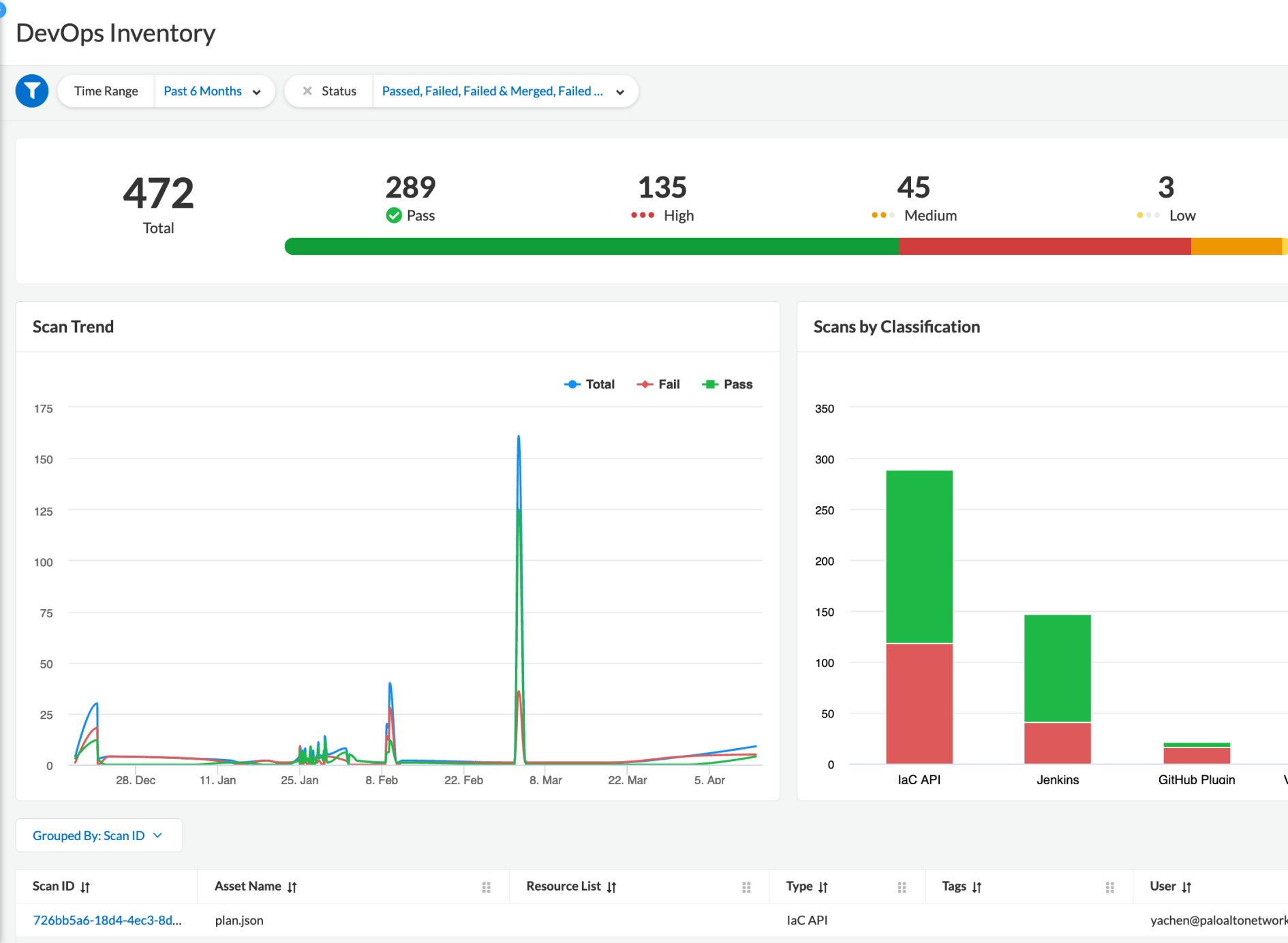
Task: Toggle the Fail series in the legend
Action: 658,384
